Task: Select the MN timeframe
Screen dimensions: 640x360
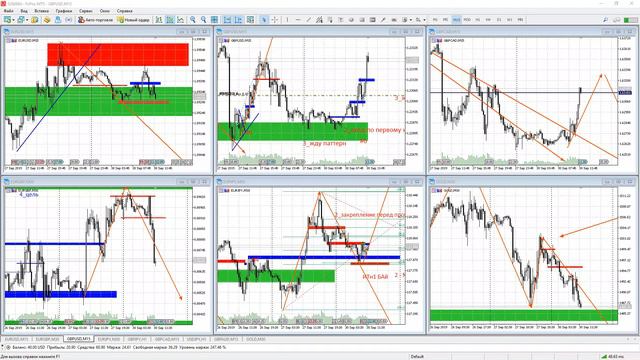Action: [x=520, y=20]
